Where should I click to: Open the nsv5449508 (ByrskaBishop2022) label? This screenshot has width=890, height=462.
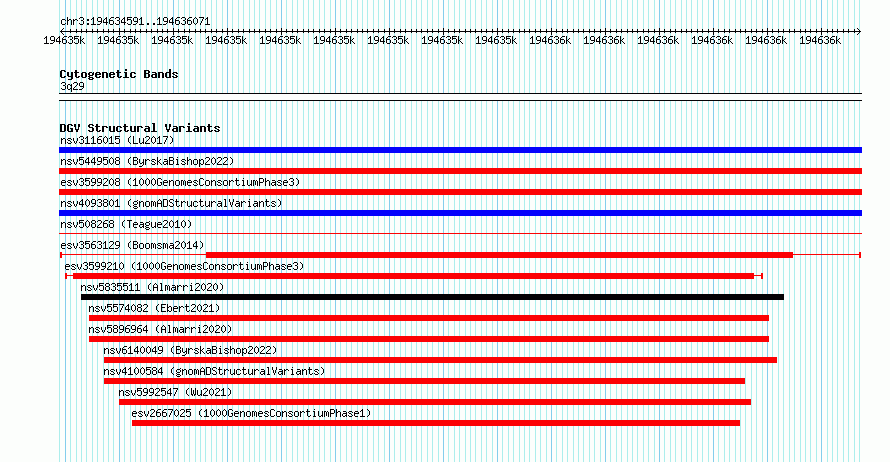(x=147, y=161)
